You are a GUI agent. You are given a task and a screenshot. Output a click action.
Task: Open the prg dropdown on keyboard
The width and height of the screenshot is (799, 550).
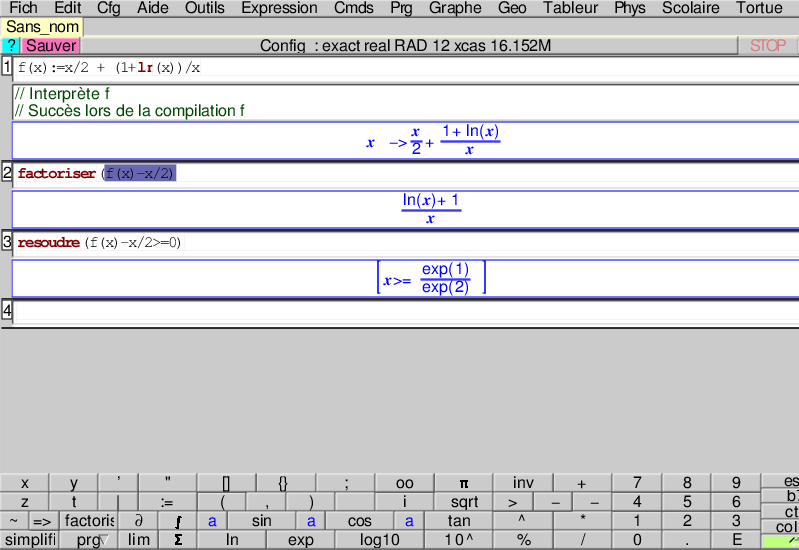(87, 540)
